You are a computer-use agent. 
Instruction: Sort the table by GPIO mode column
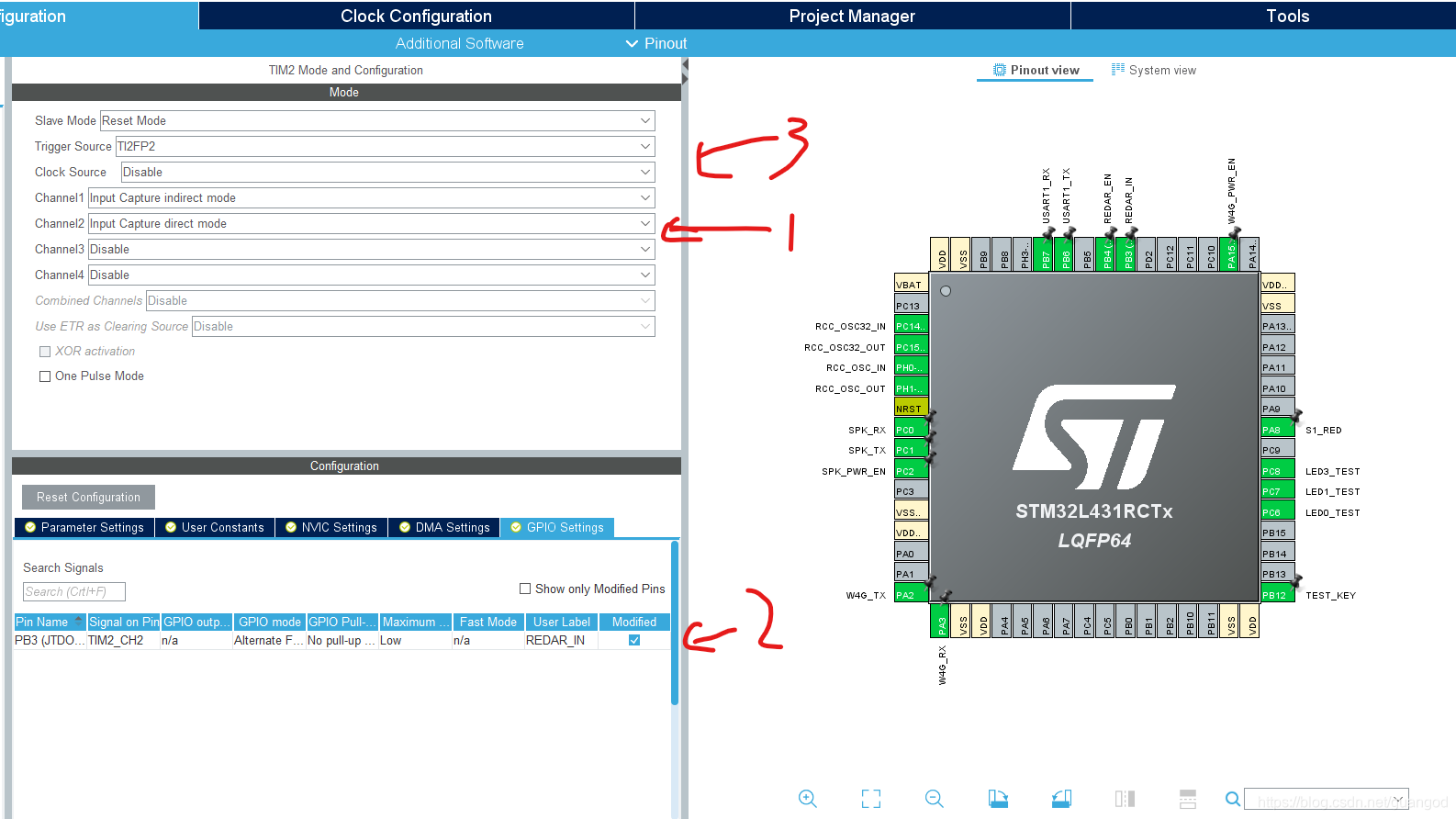tap(270, 623)
